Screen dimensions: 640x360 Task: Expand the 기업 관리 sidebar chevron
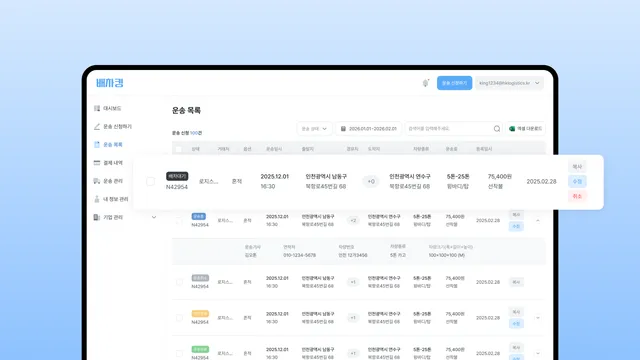click(154, 217)
